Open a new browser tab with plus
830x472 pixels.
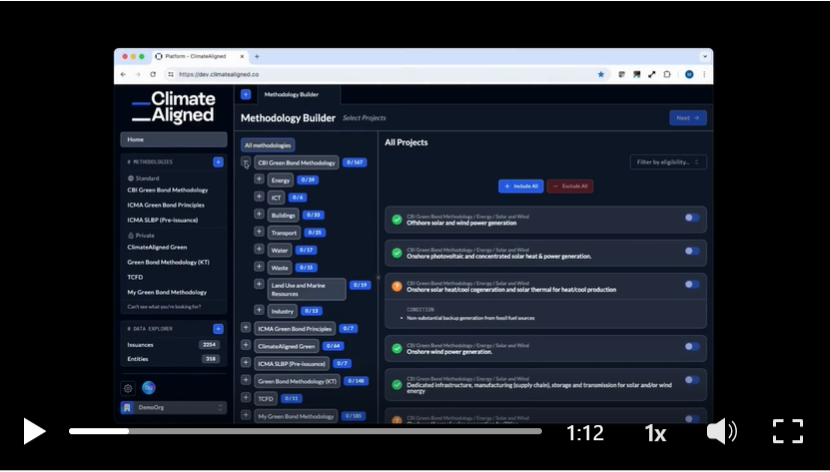pos(257,56)
